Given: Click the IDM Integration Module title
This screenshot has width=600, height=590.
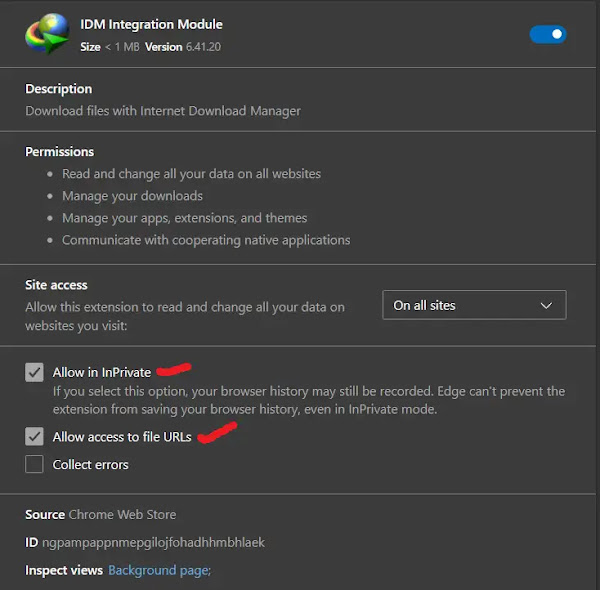Looking at the screenshot, I should [151, 24].
